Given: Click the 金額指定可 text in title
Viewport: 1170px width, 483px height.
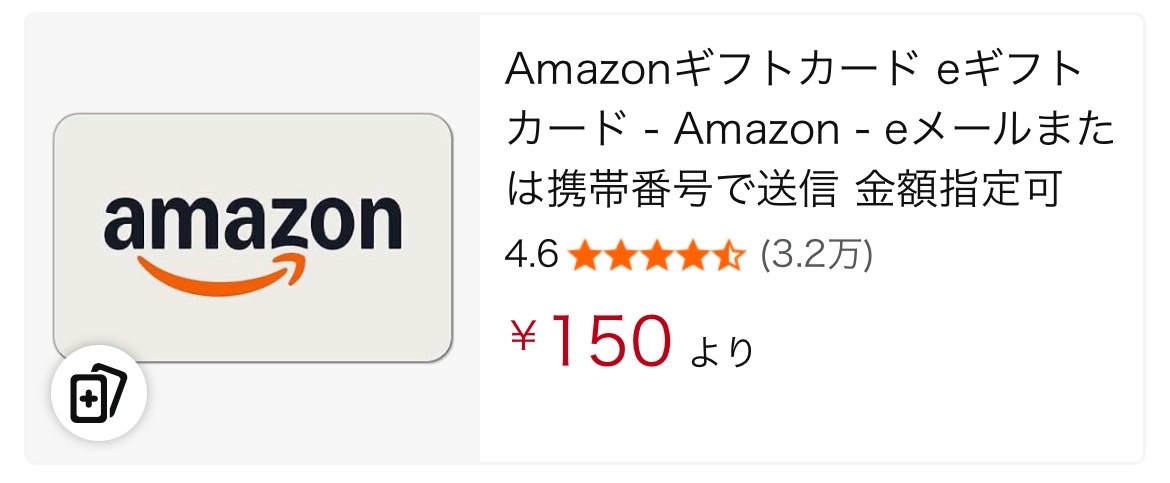Looking at the screenshot, I should point(958,190).
